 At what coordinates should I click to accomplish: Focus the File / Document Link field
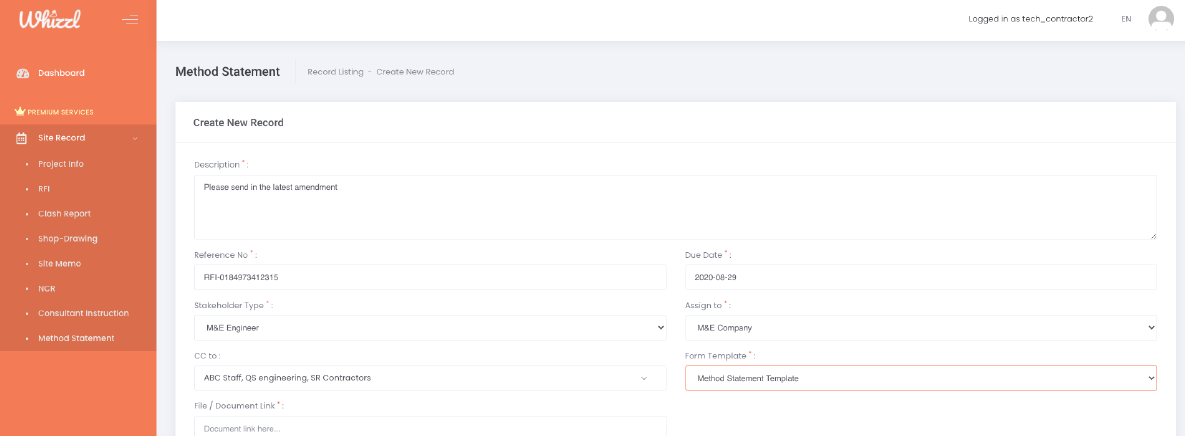pyautogui.click(x=429, y=427)
